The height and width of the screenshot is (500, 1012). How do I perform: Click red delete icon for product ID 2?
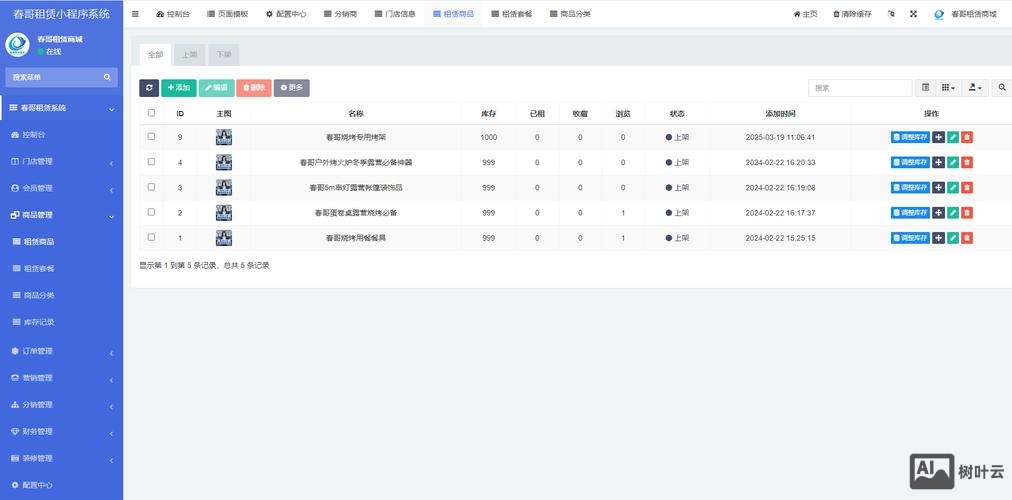point(967,212)
